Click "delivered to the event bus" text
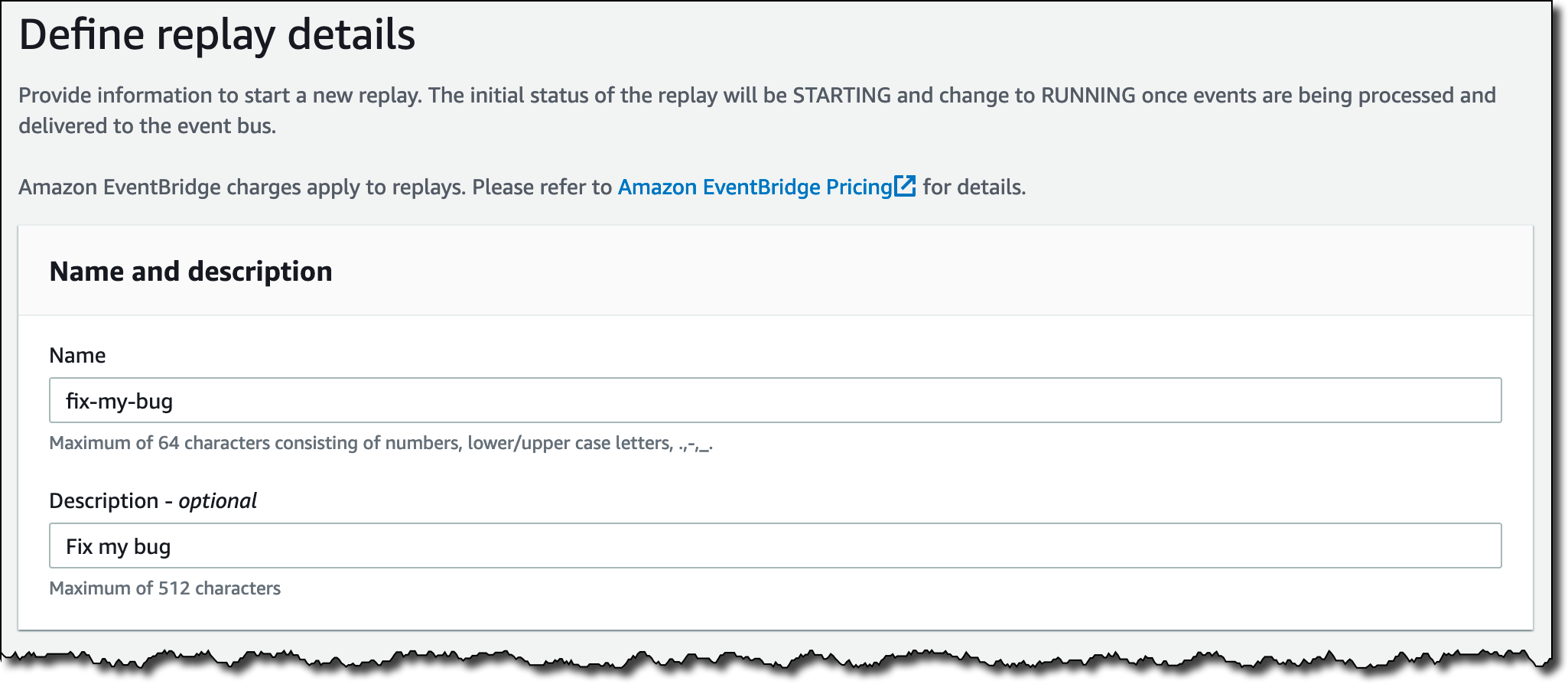Viewport: 1568px width, 684px height. click(147, 126)
